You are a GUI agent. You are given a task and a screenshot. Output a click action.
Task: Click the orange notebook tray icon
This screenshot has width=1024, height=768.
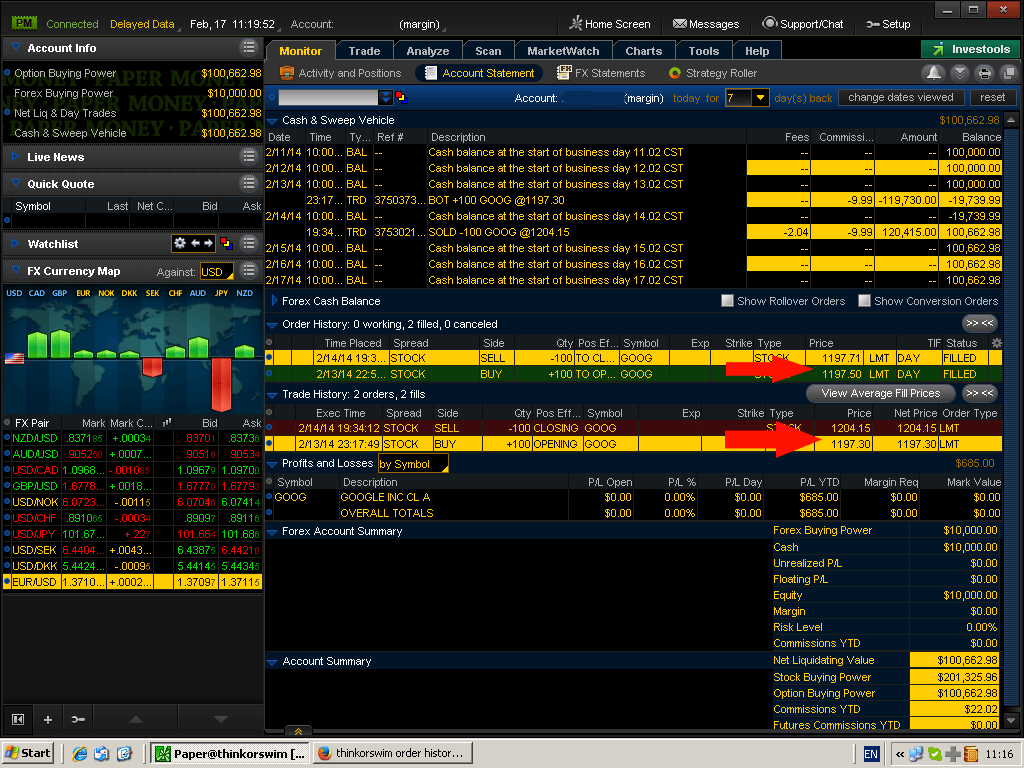[x=970, y=754]
